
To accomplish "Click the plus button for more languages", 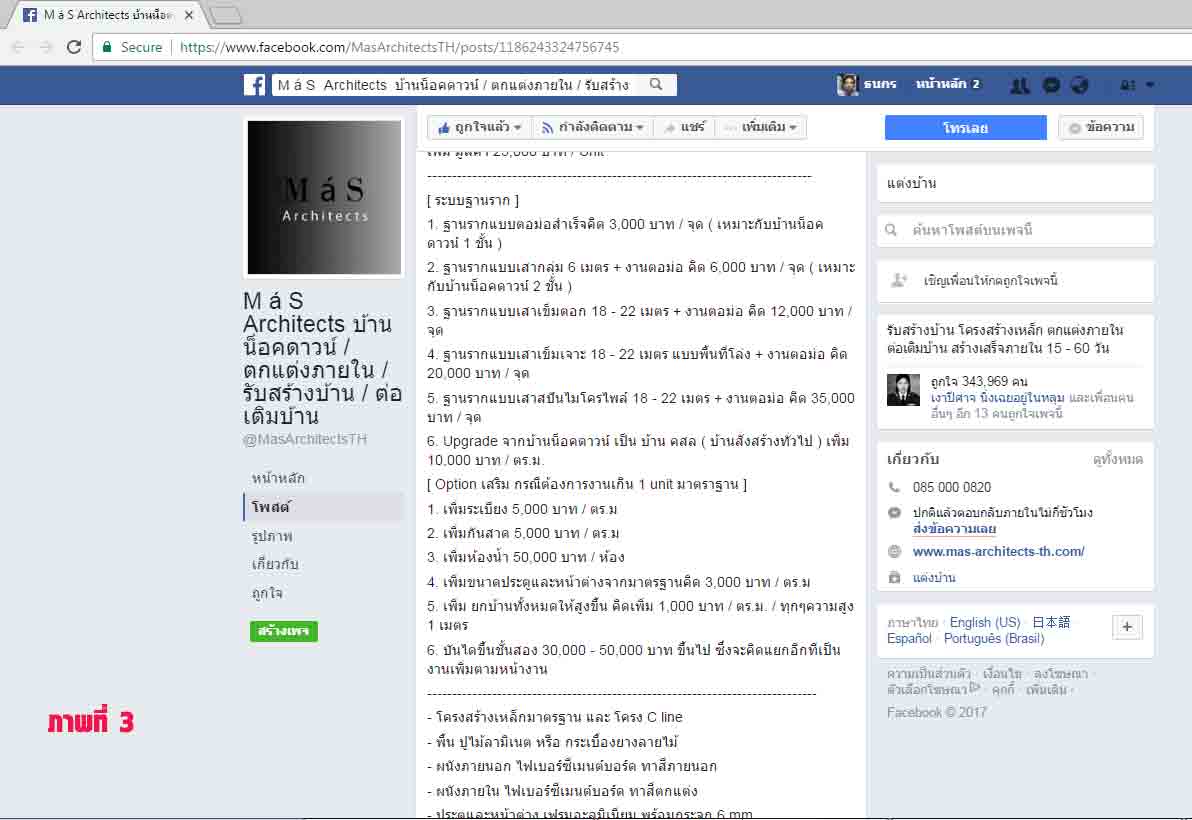I will coord(1127,627).
